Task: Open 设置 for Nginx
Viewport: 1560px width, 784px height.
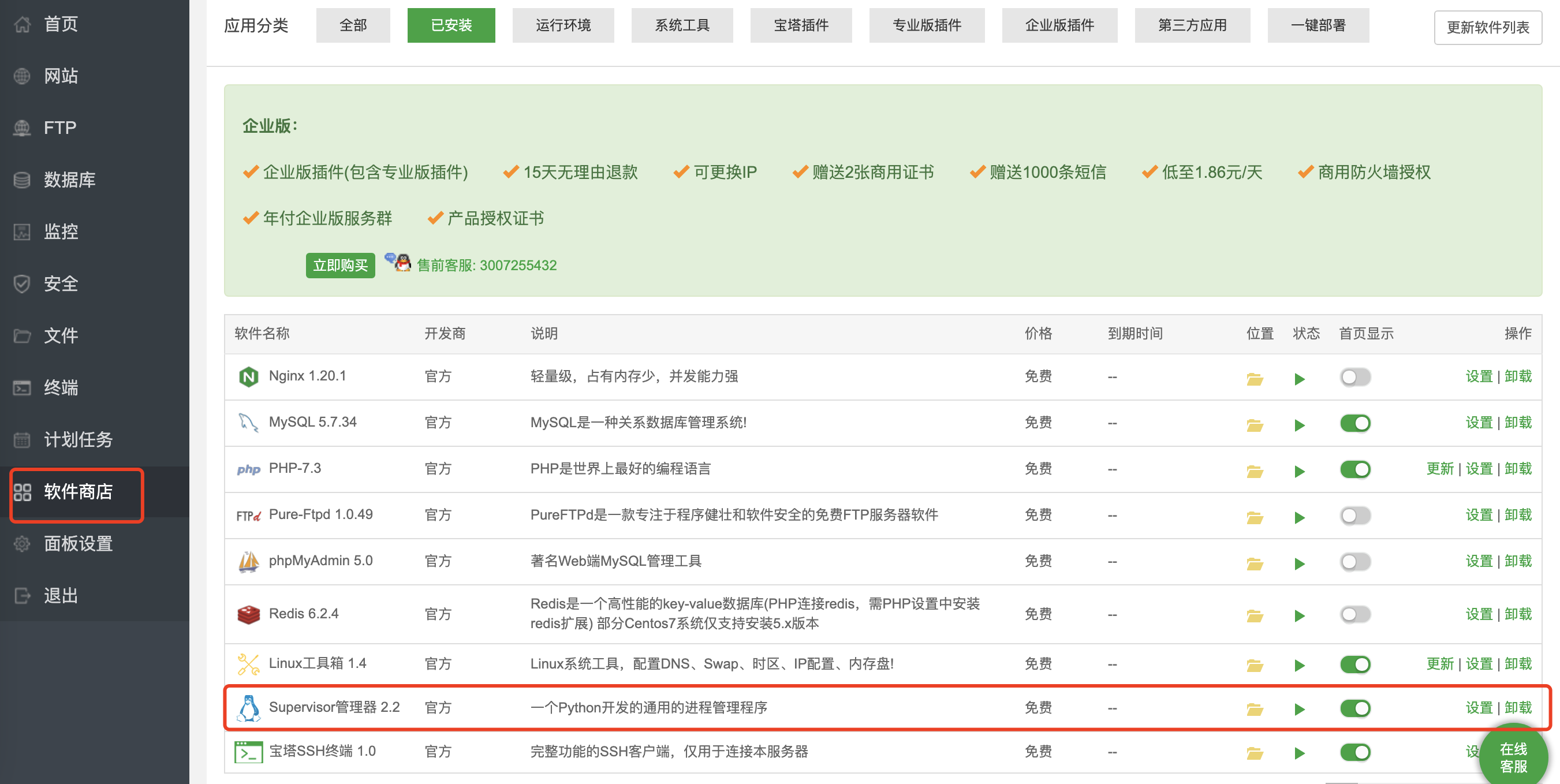Action: click(x=1479, y=376)
